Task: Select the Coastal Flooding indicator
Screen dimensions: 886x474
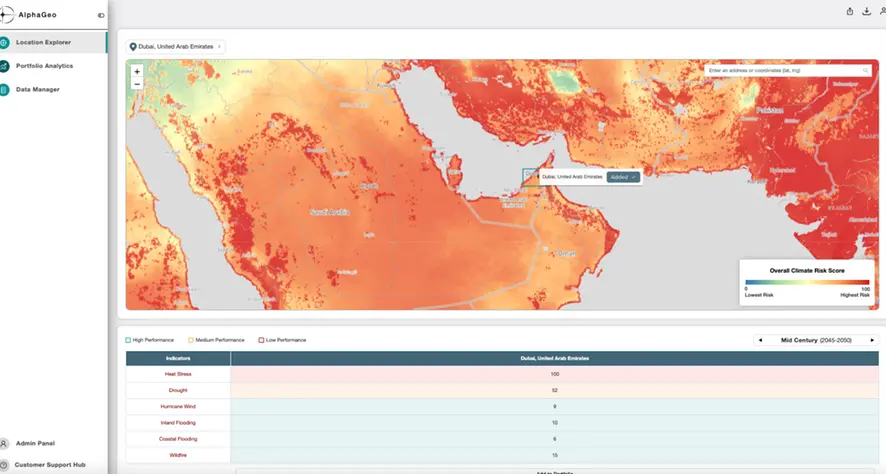Action: coord(178,439)
